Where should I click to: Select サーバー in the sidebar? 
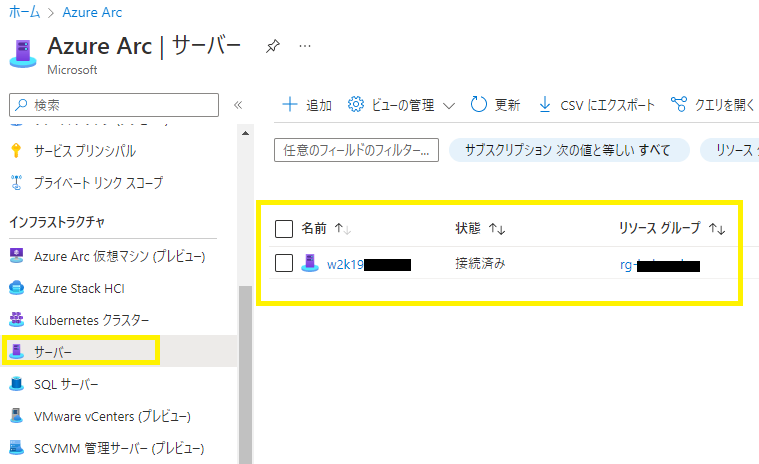pos(119,351)
